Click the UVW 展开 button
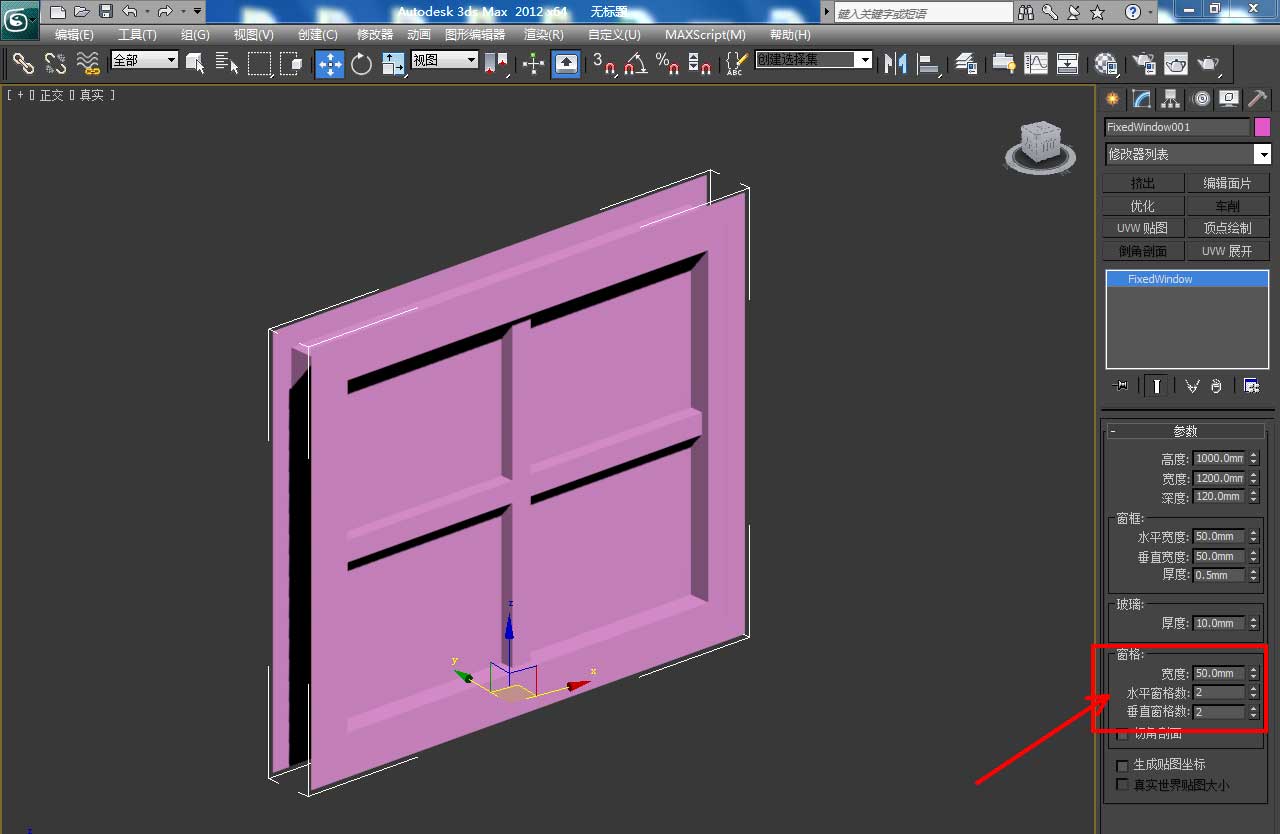The height and width of the screenshot is (834, 1280). click(1227, 251)
